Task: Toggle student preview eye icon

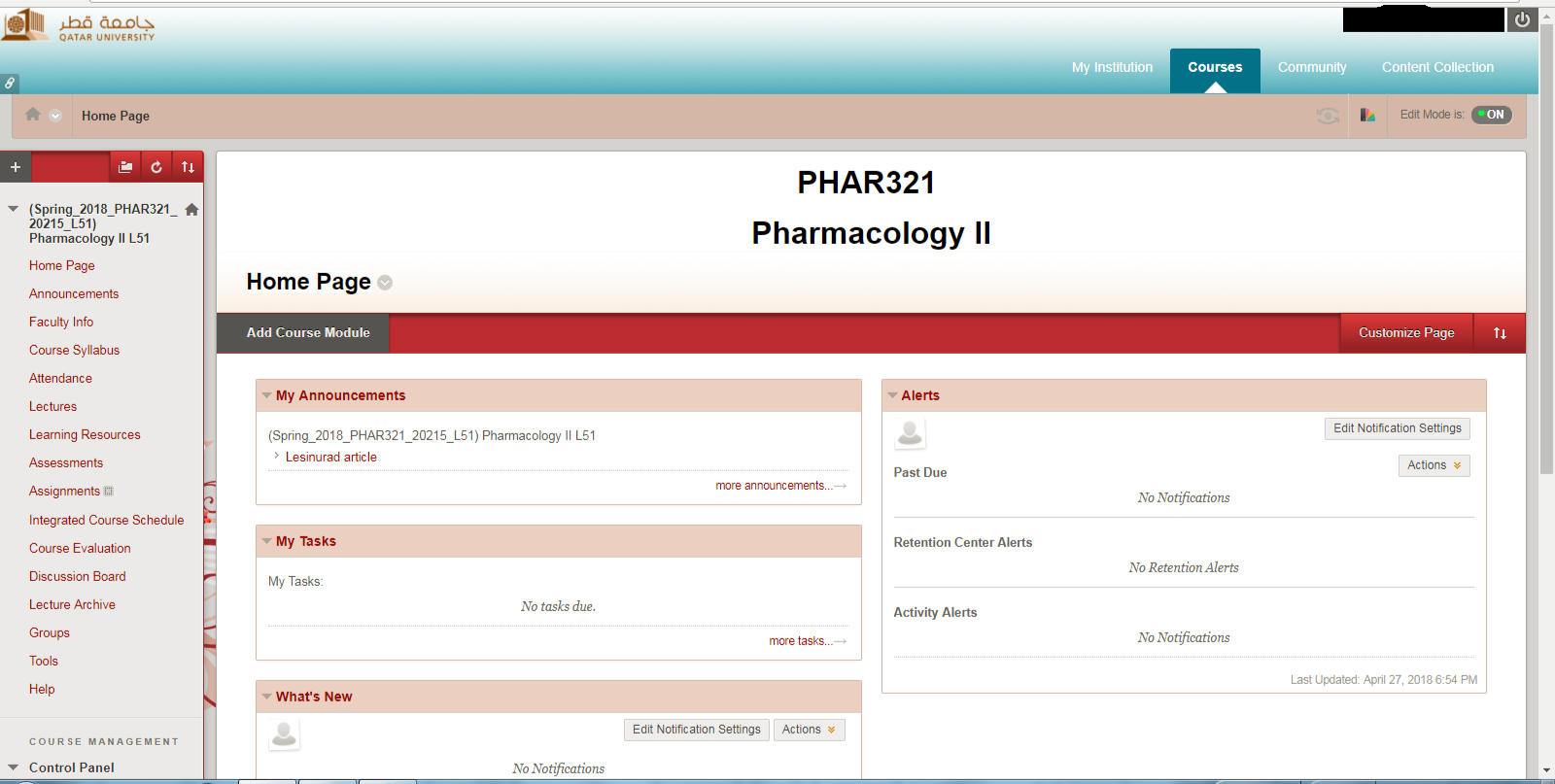Action: click(1328, 116)
